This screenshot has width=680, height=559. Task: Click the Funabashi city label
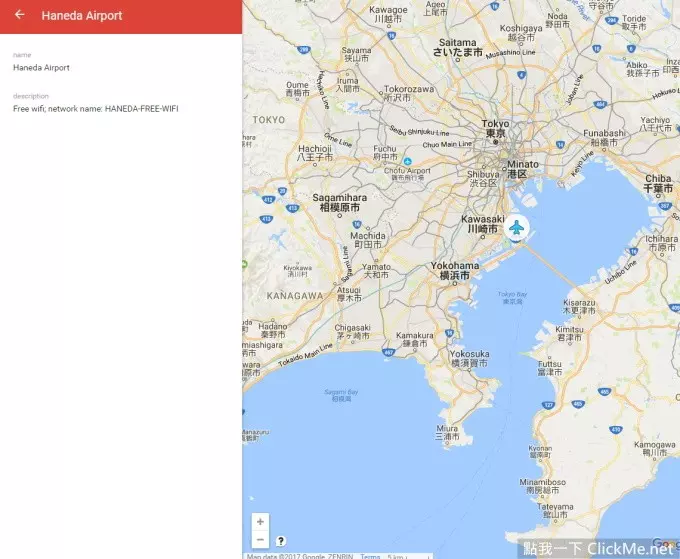[x=604, y=137]
